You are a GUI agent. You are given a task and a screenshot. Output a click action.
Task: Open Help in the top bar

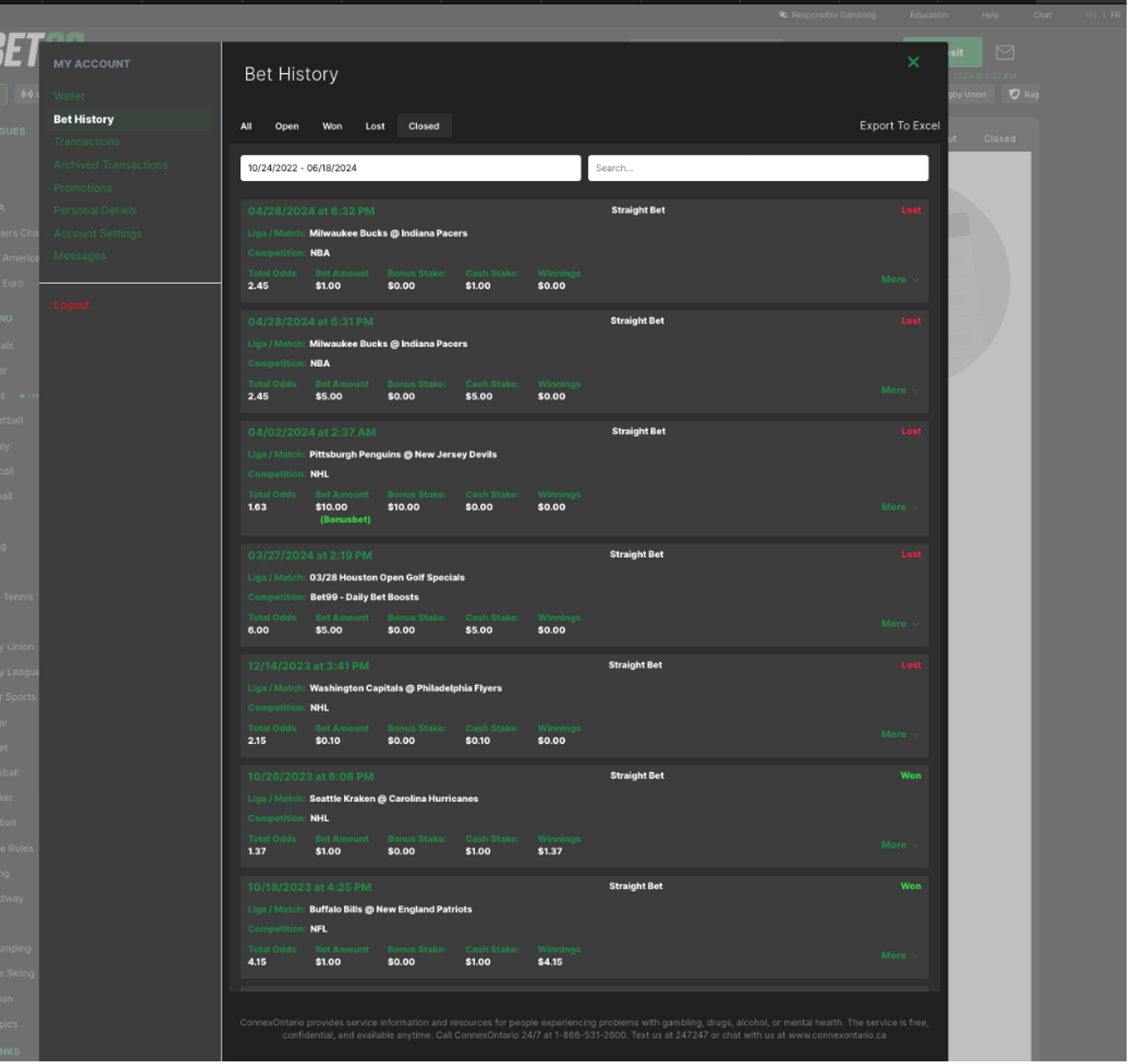[994, 15]
